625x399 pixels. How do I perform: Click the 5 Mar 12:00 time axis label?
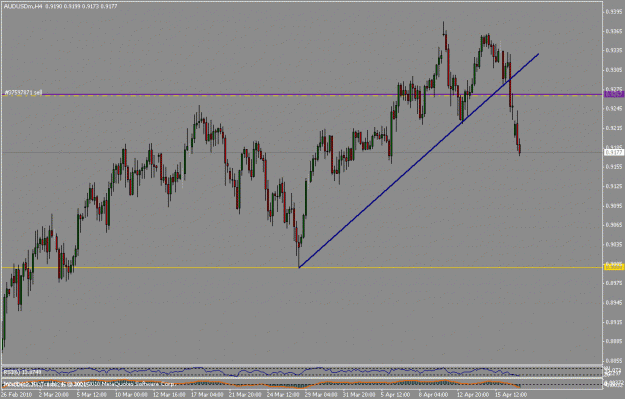point(92,395)
